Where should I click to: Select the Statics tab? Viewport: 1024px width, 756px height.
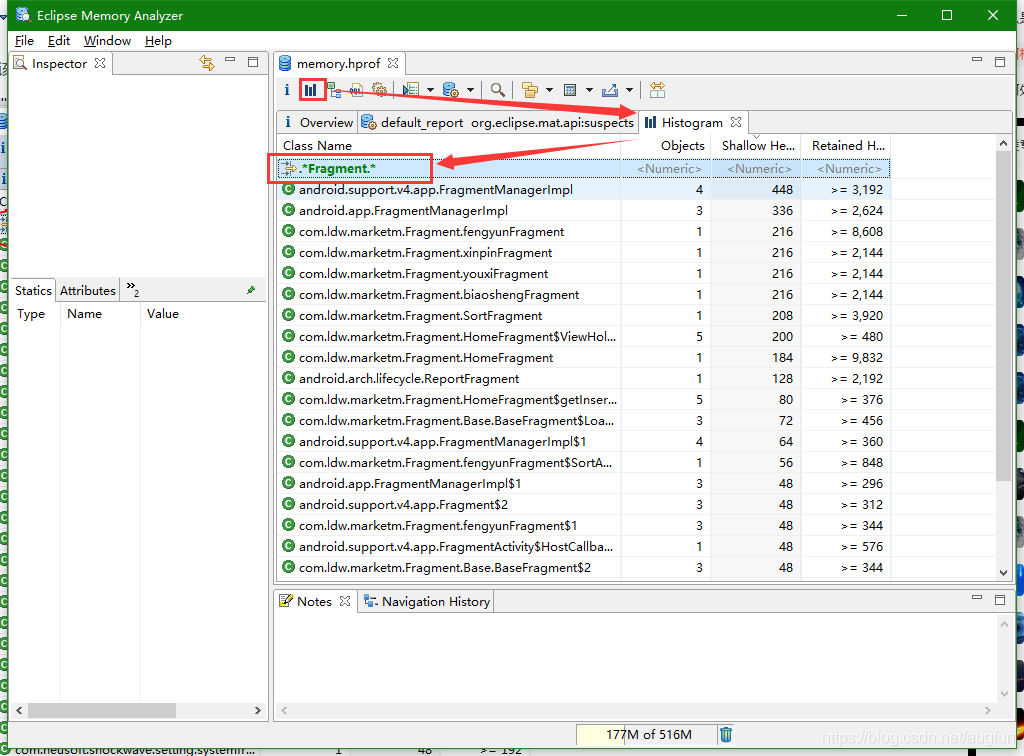tap(33, 291)
